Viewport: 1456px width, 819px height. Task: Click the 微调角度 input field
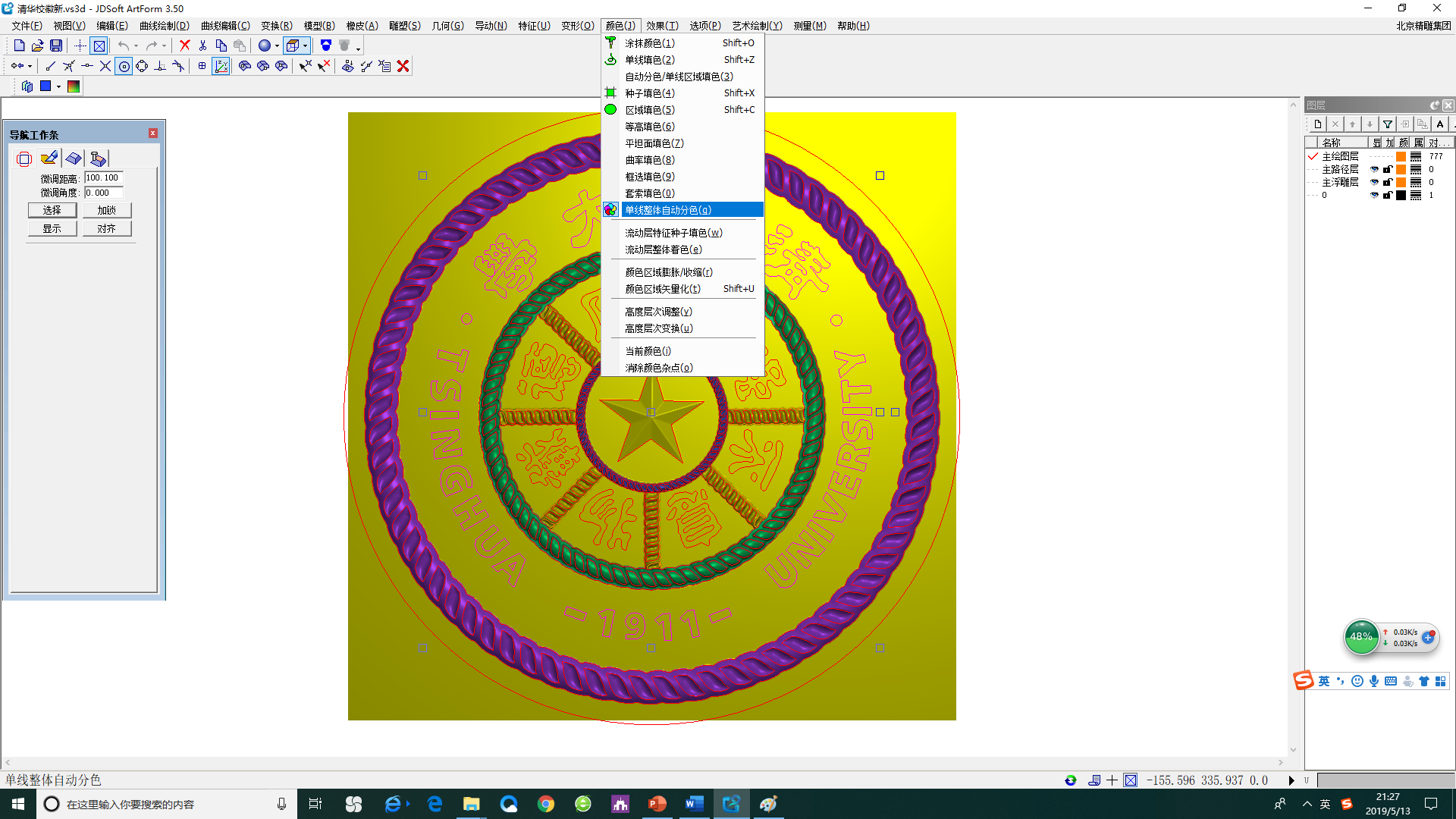(x=104, y=193)
